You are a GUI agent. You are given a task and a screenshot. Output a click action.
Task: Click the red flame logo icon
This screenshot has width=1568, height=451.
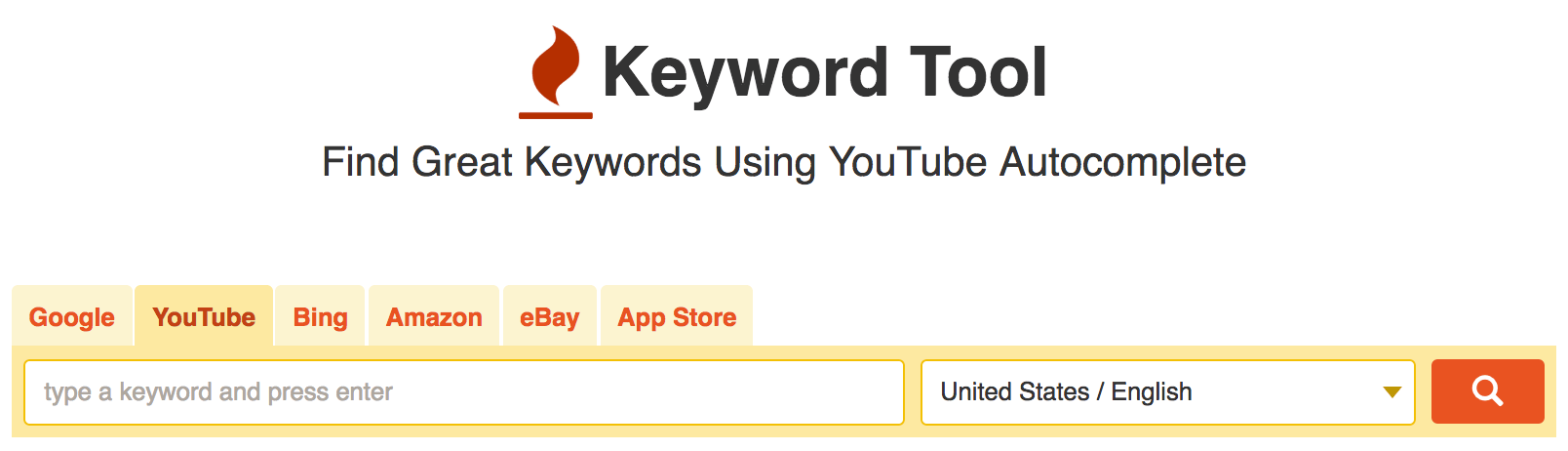tap(556, 65)
